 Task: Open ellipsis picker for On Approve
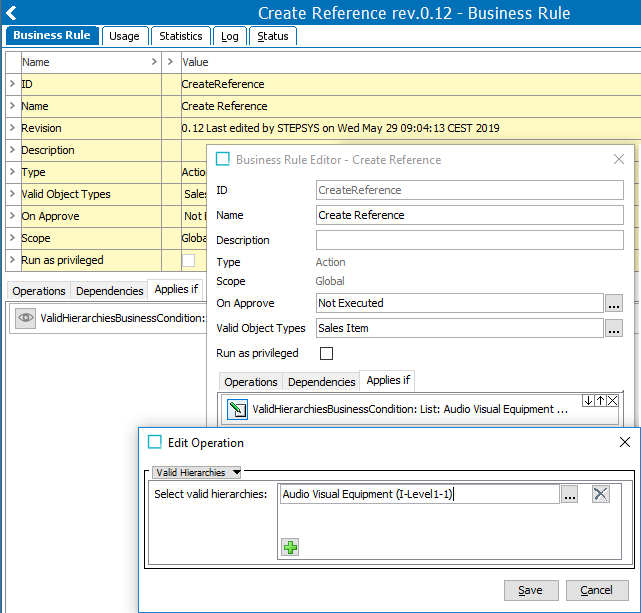coord(614,303)
